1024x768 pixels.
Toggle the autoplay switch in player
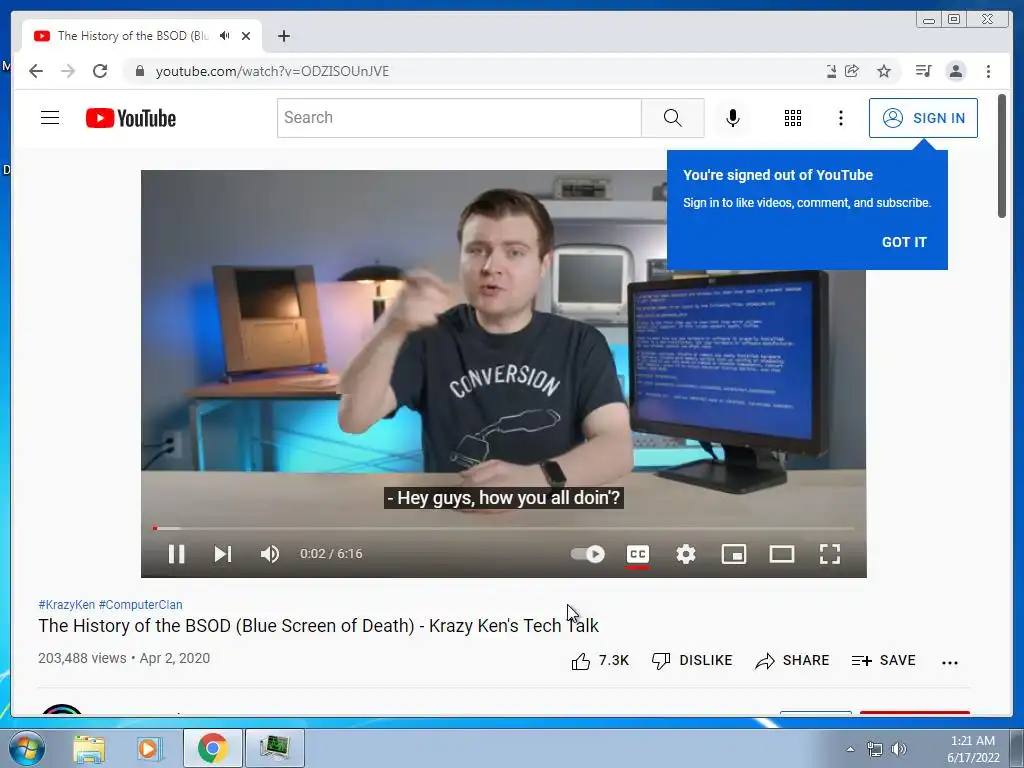tap(588, 554)
